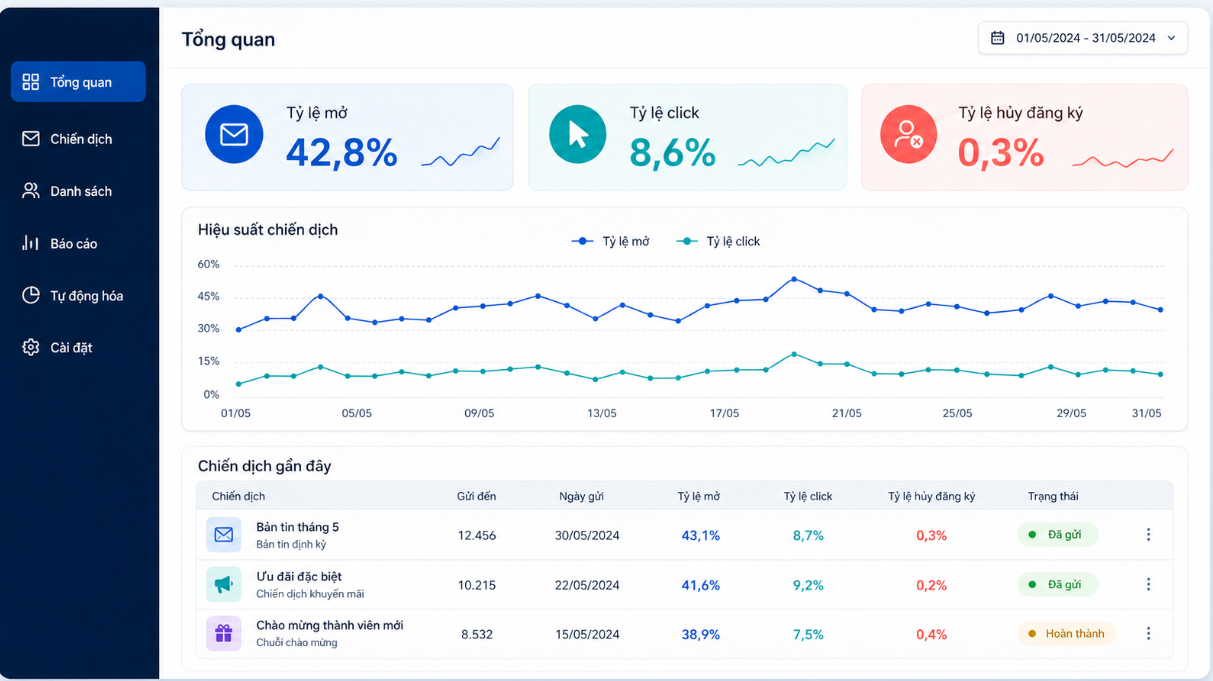Click the 8,7% click rate cell
The width and height of the screenshot is (1213, 681).
coord(808,535)
